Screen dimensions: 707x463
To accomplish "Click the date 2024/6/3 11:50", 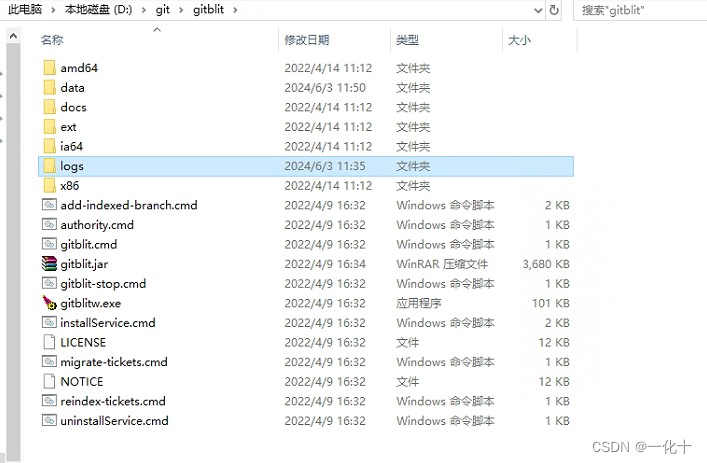I will coord(325,87).
